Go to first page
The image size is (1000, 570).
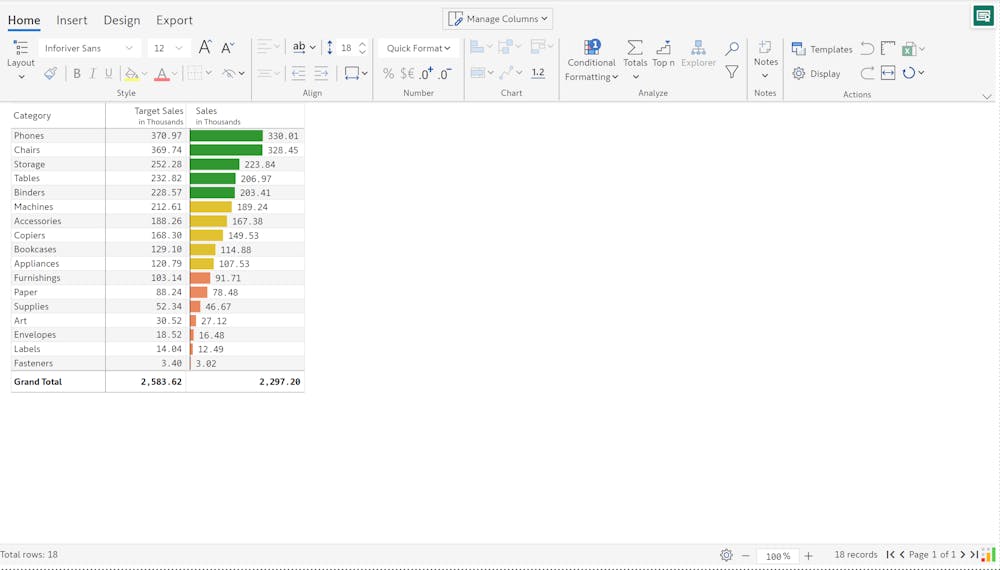(890, 555)
